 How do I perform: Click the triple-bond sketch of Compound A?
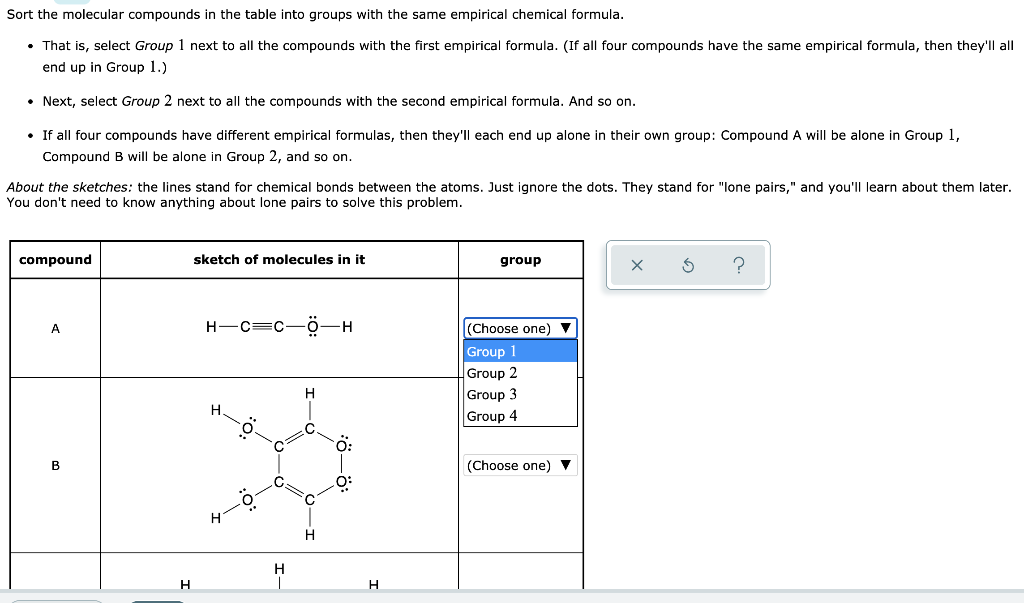[x=278, y=324]
